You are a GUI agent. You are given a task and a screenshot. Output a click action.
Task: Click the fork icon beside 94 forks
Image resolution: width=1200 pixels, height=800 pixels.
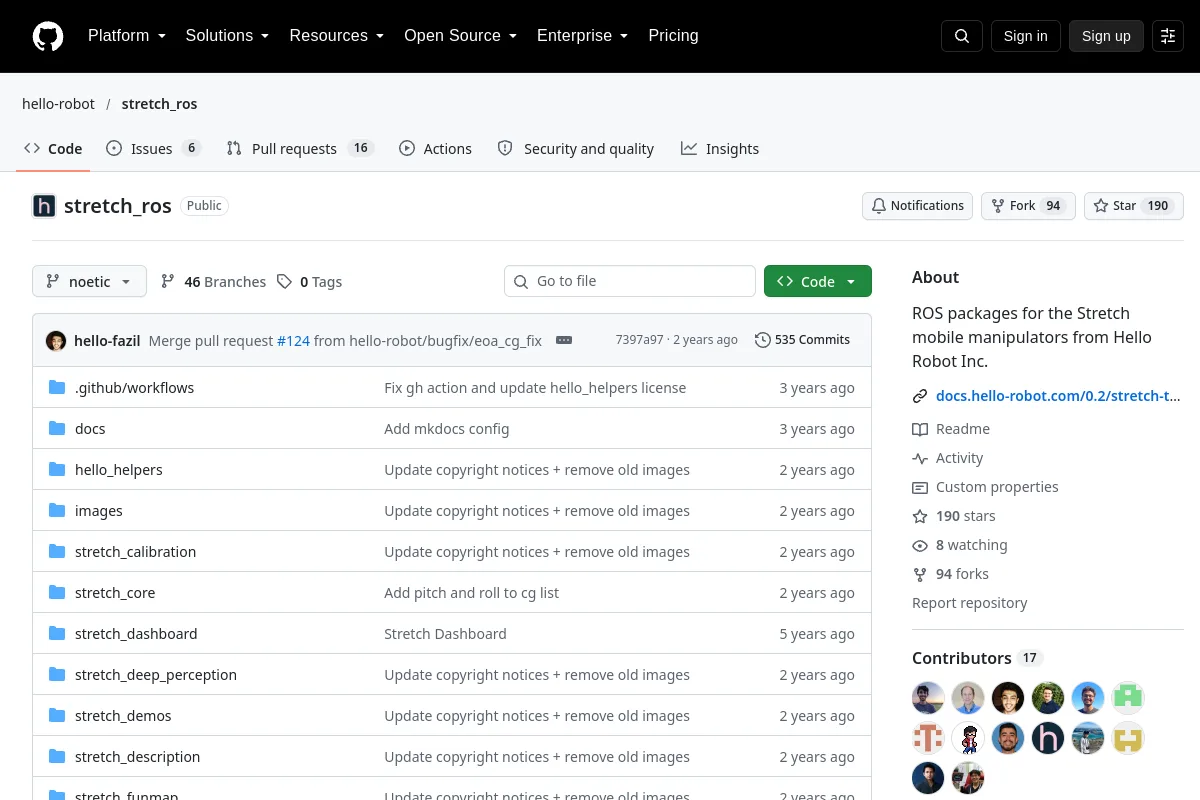tap(920, 574)
